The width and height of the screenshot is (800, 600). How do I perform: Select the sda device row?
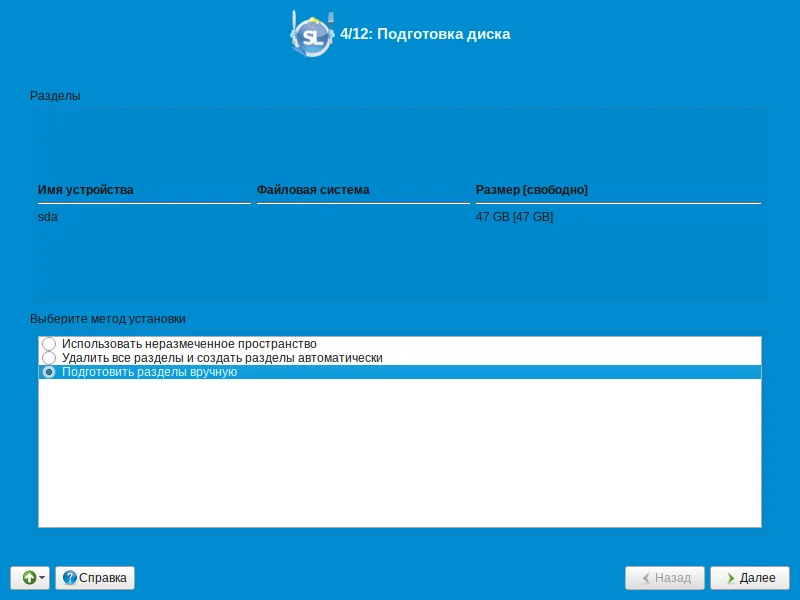click(399, 217)
